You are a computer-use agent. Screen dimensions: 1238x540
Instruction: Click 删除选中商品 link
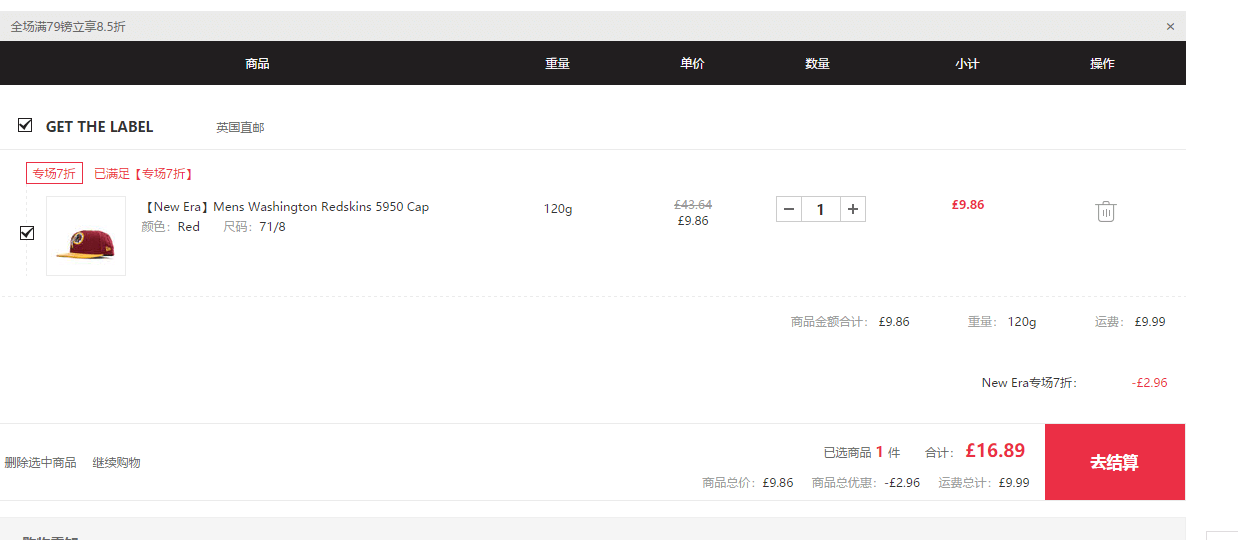click(x=40, y=462)
